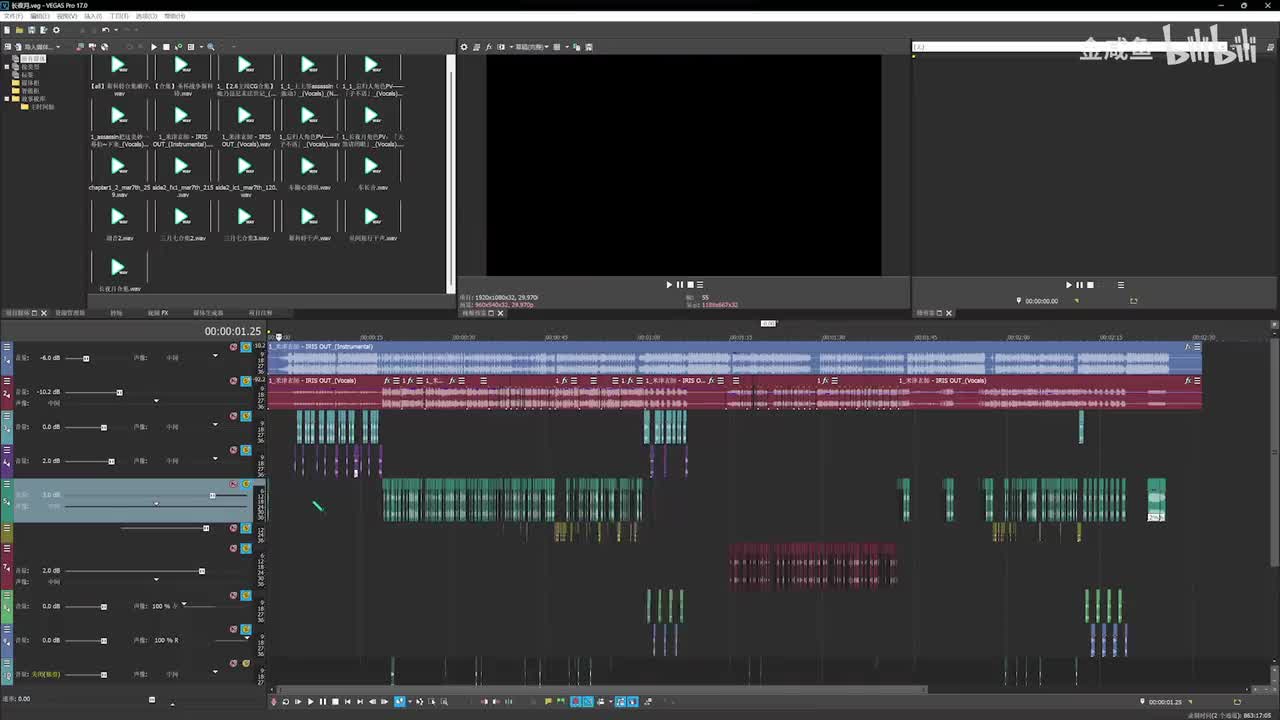Select 所有媒体 in the media tree

[34, 59]
